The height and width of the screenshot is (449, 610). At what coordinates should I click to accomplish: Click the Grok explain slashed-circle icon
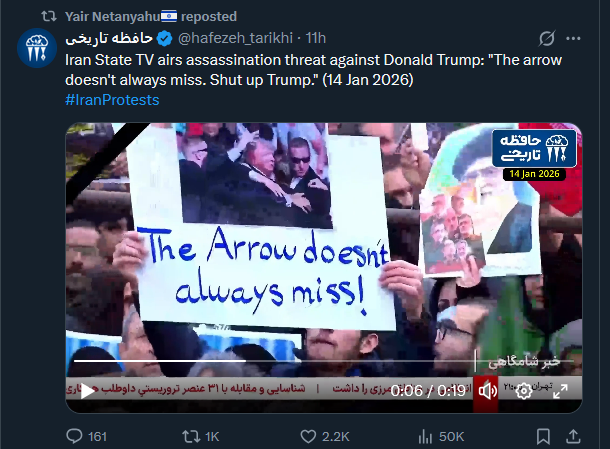[547, 38]
